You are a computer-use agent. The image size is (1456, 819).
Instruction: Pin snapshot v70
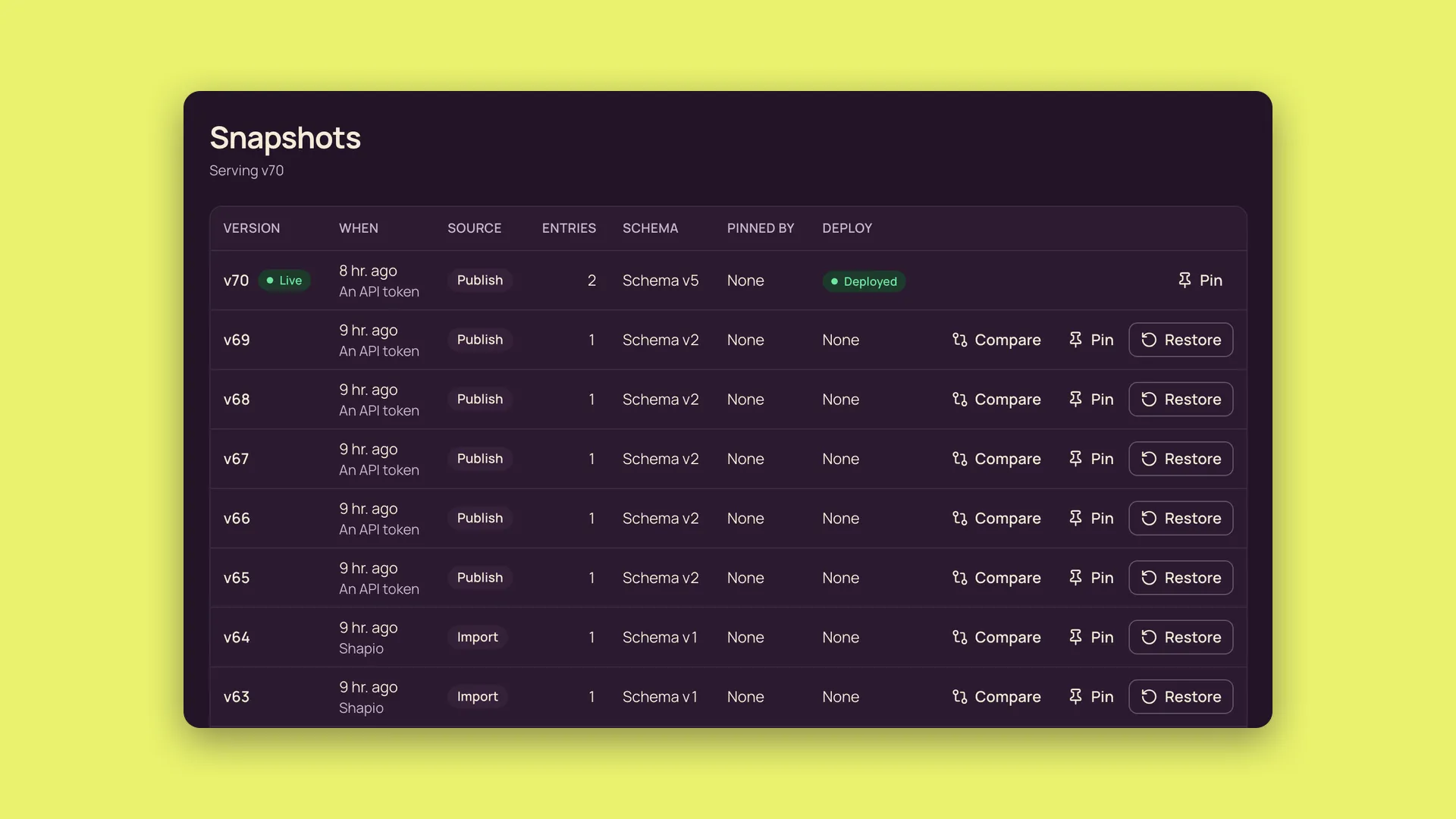tap(1200, 281)
